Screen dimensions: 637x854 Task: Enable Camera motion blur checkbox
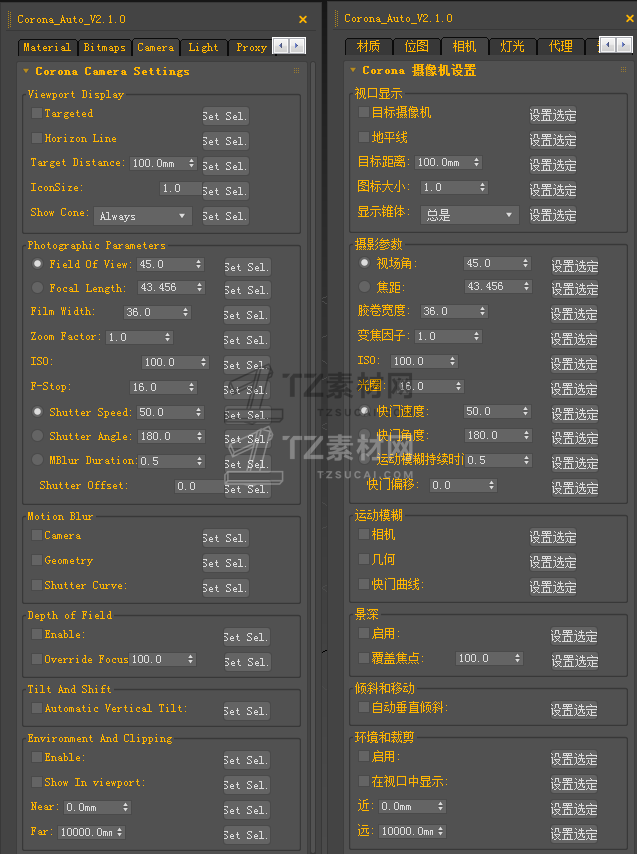tap(37, 535)
